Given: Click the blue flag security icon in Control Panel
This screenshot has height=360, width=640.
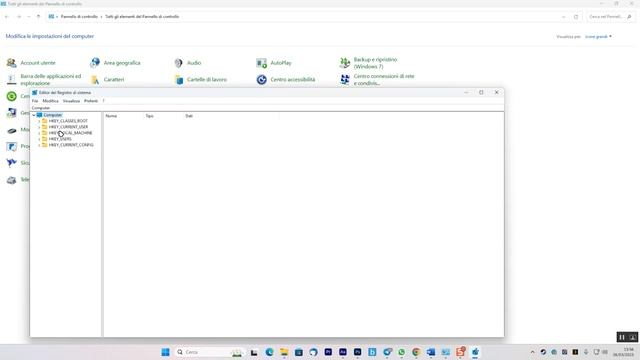Looking at the screenshot, I should 11,163.
